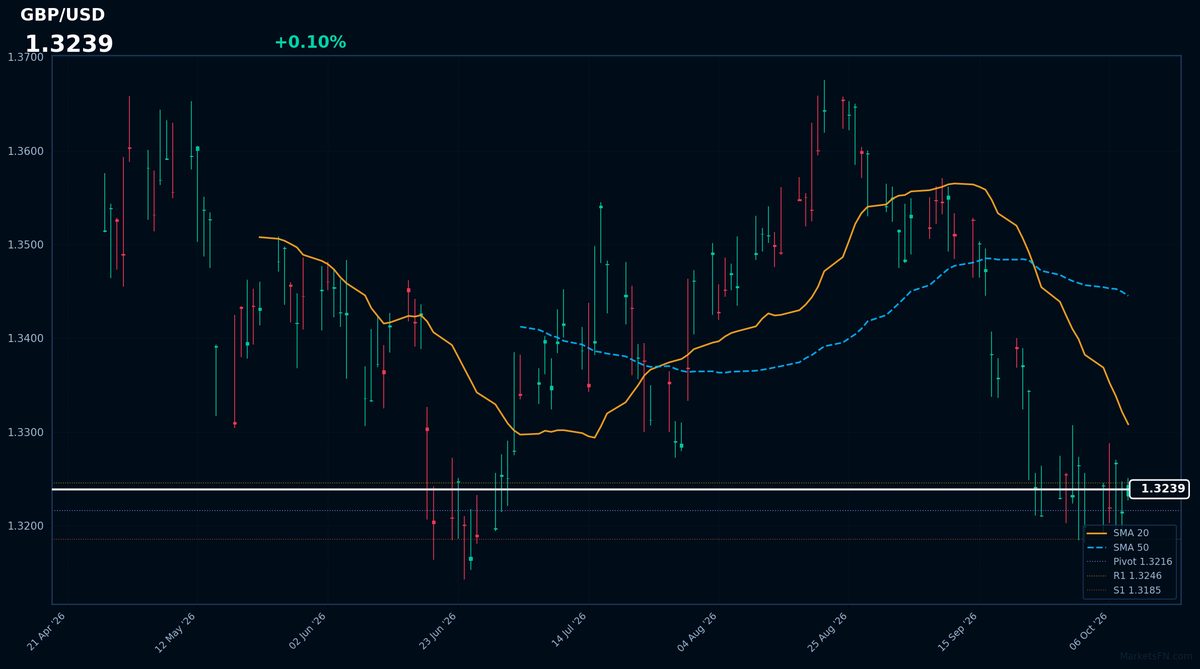Image resolution: width=1200 pixels, height=669 pixels.
Task: Click the 15 Sep '26 date label
Action: coord(957,632)
